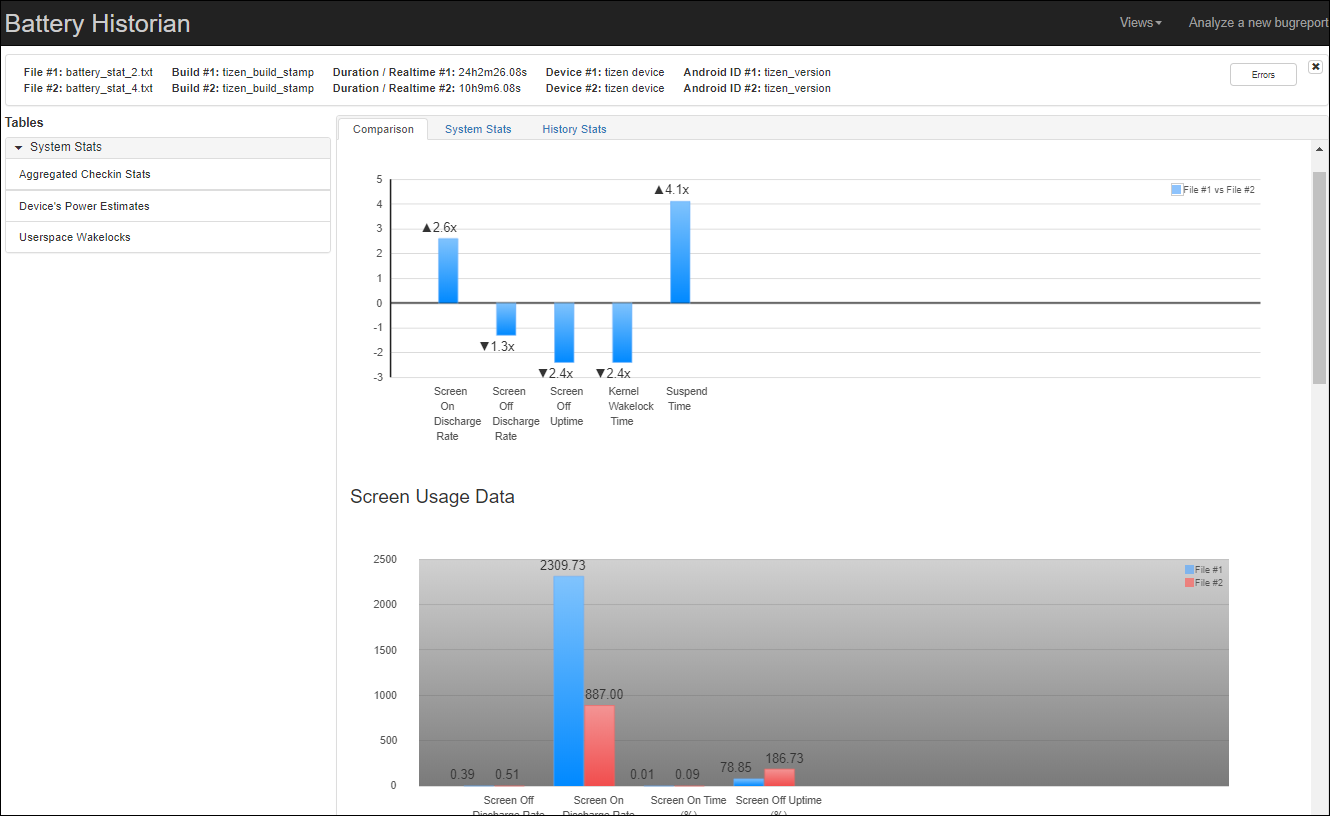The image size is (1330, 816).
Task: Open Aggregated Checkin Stats table
Action: (x=85, y=174)
